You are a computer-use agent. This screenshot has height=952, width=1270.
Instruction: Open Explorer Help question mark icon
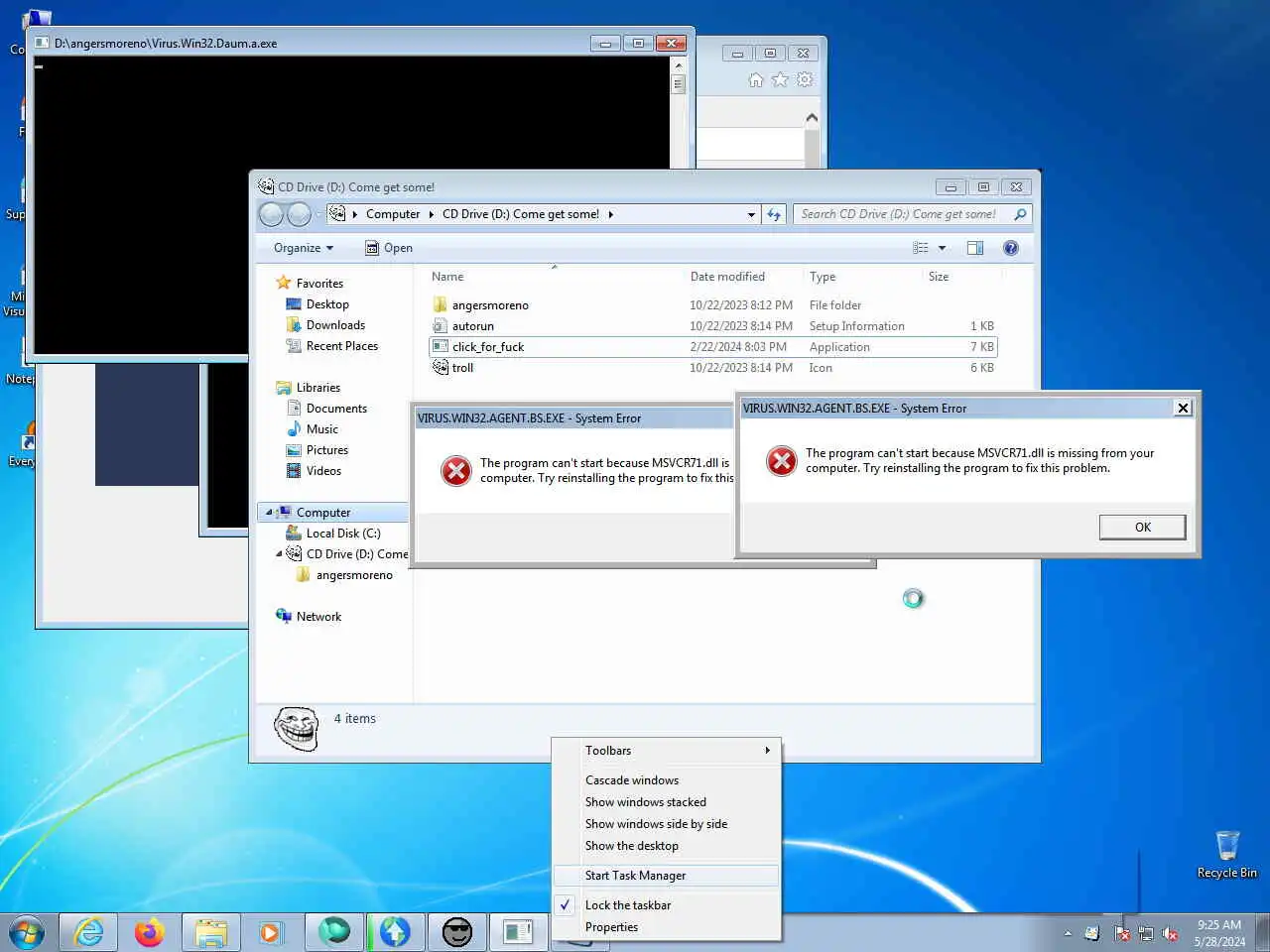(x=1010, y=248)
